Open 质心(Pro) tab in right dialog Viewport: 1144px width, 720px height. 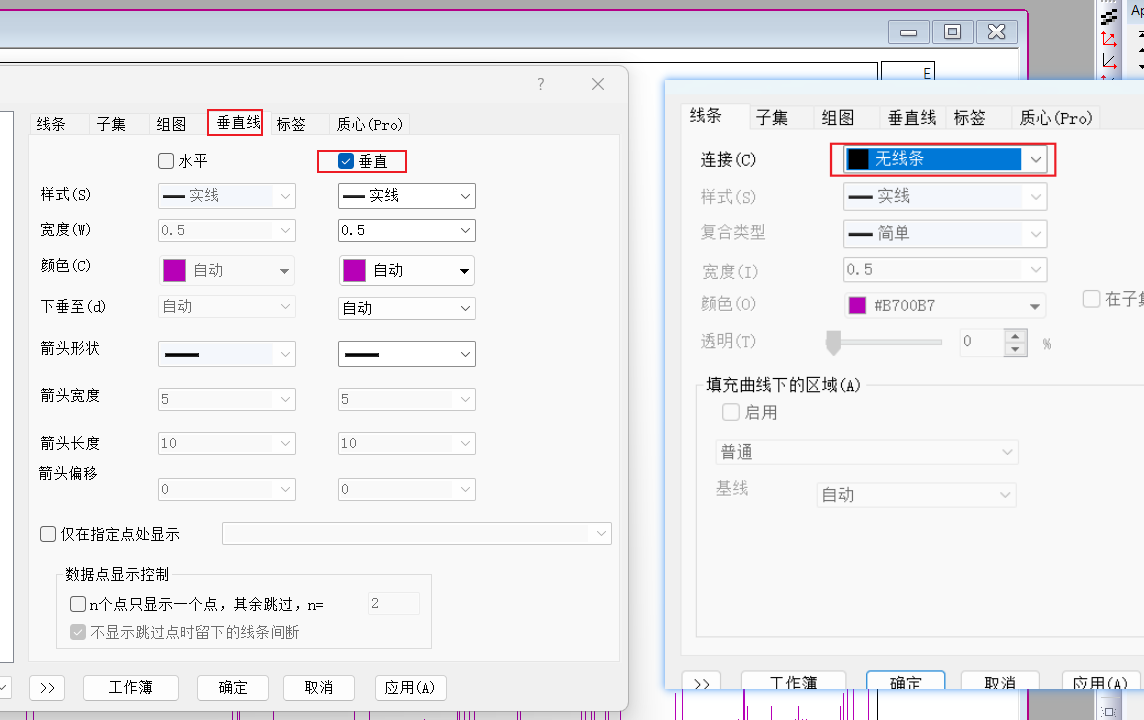point(1056,117)
